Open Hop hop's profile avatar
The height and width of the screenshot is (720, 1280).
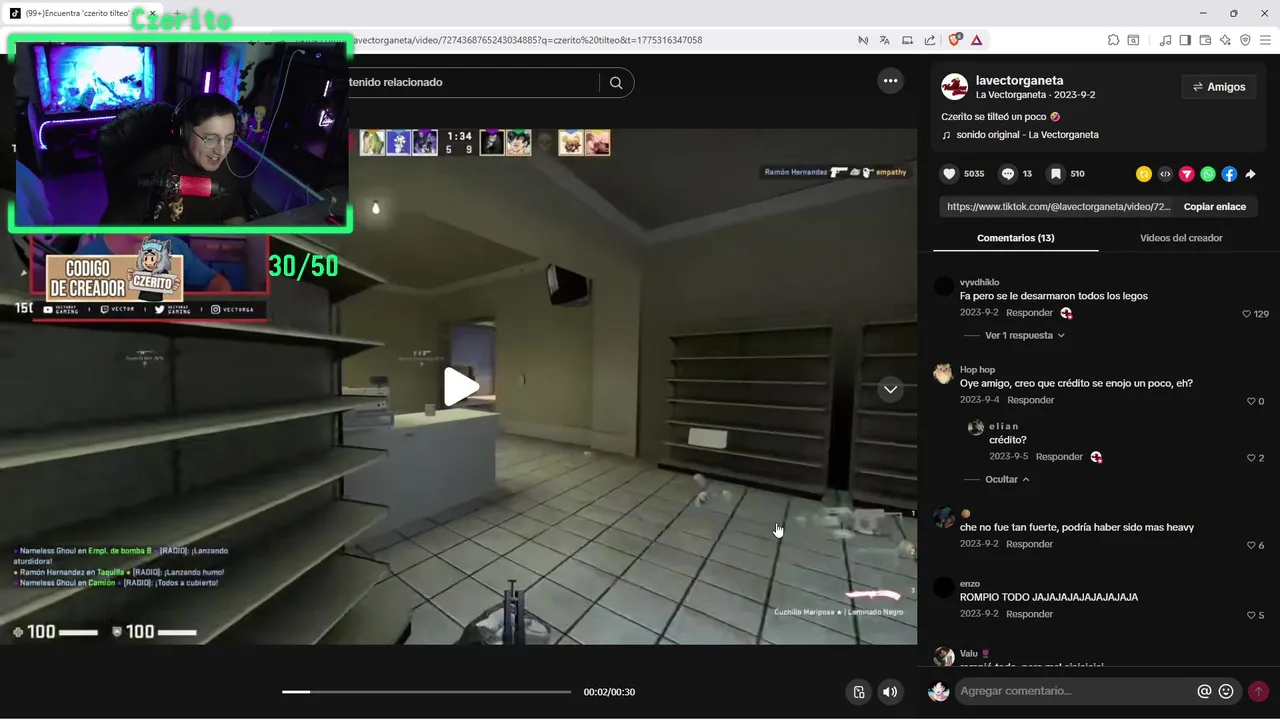tap(943, 374)
